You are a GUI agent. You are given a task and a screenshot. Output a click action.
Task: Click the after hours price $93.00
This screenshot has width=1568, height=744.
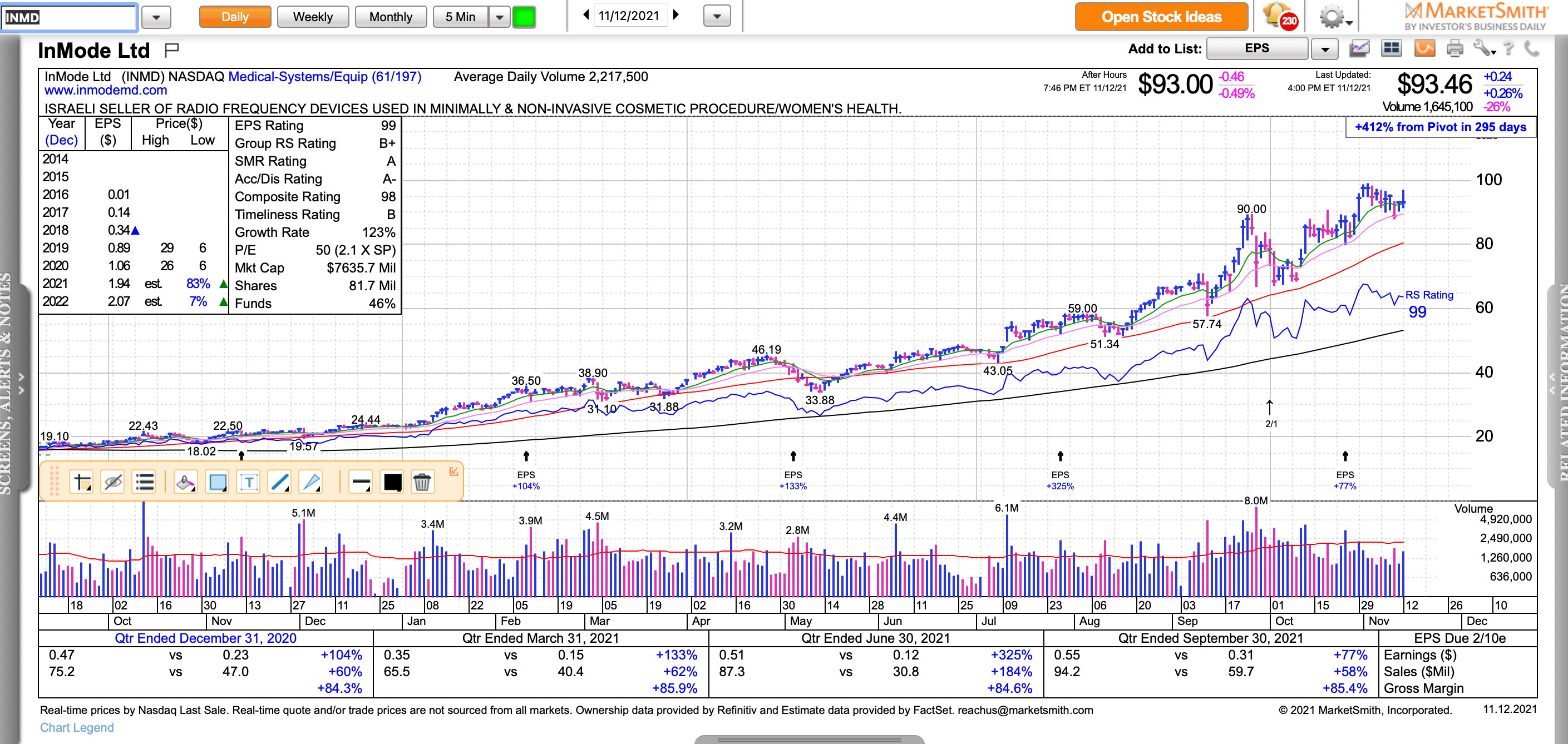coord(1175,84)
